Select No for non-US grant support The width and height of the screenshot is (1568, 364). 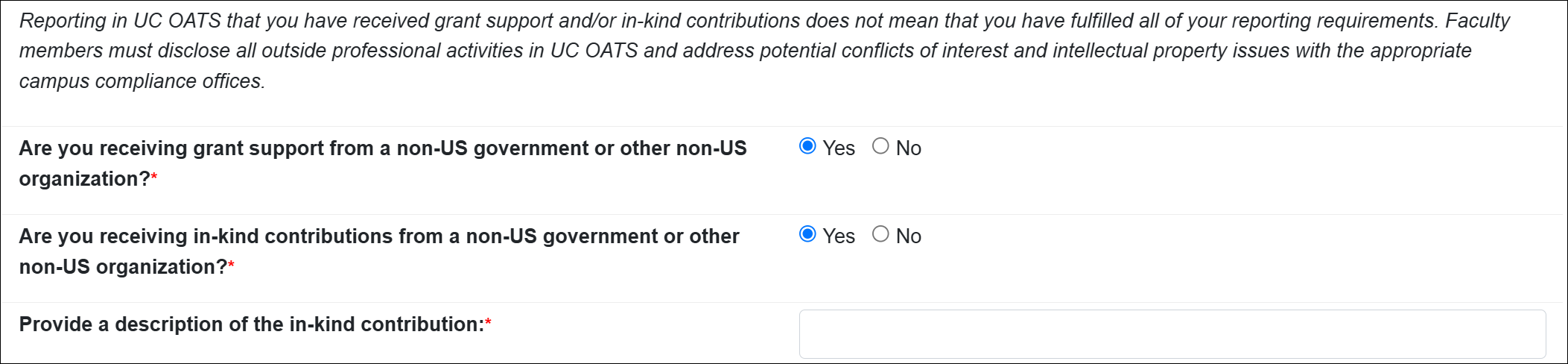coord(880,146)
